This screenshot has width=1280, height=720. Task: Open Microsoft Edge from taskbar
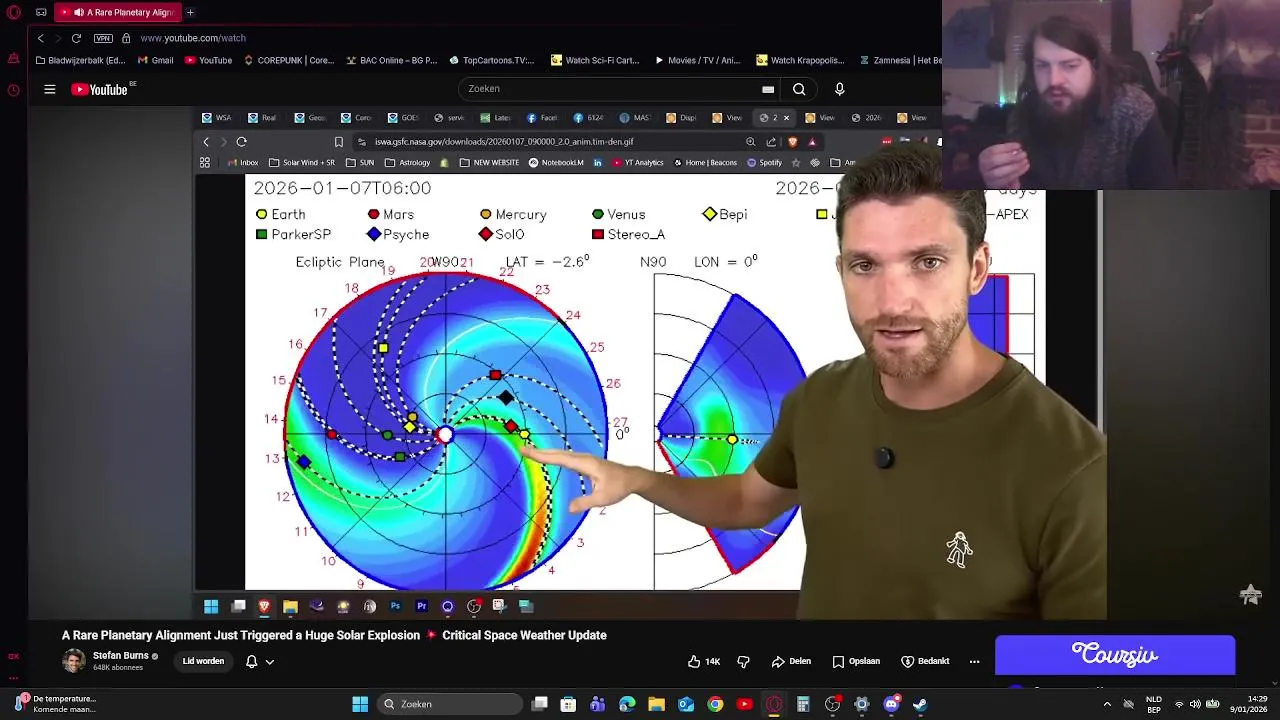click(627, 704)
